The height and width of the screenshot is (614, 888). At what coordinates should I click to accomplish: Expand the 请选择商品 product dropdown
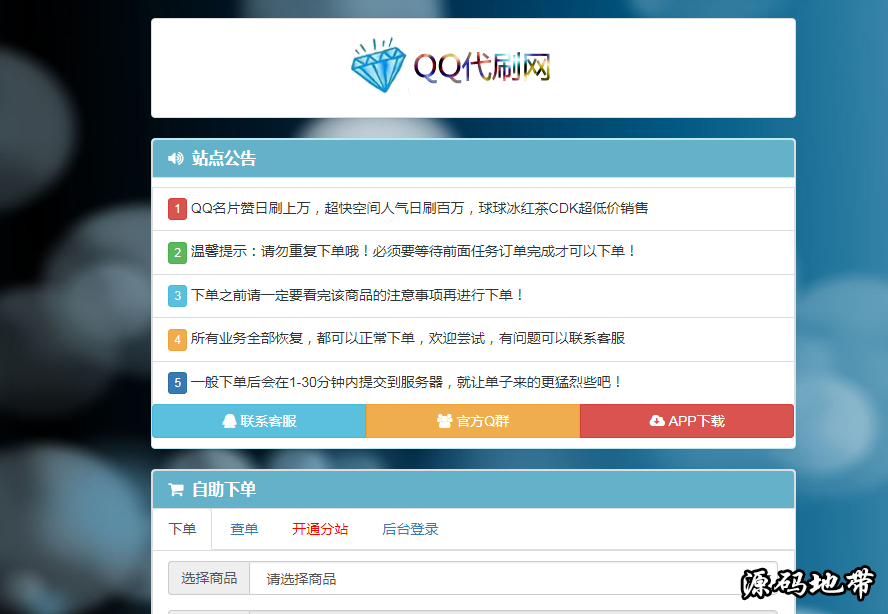point(513,578)
